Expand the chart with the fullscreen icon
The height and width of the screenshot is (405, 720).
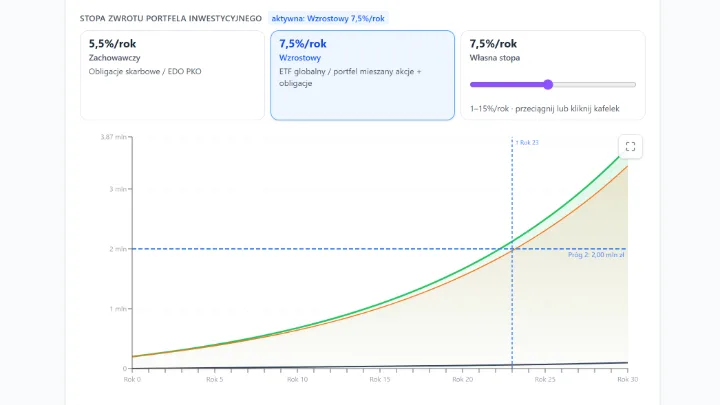[630, 146]
